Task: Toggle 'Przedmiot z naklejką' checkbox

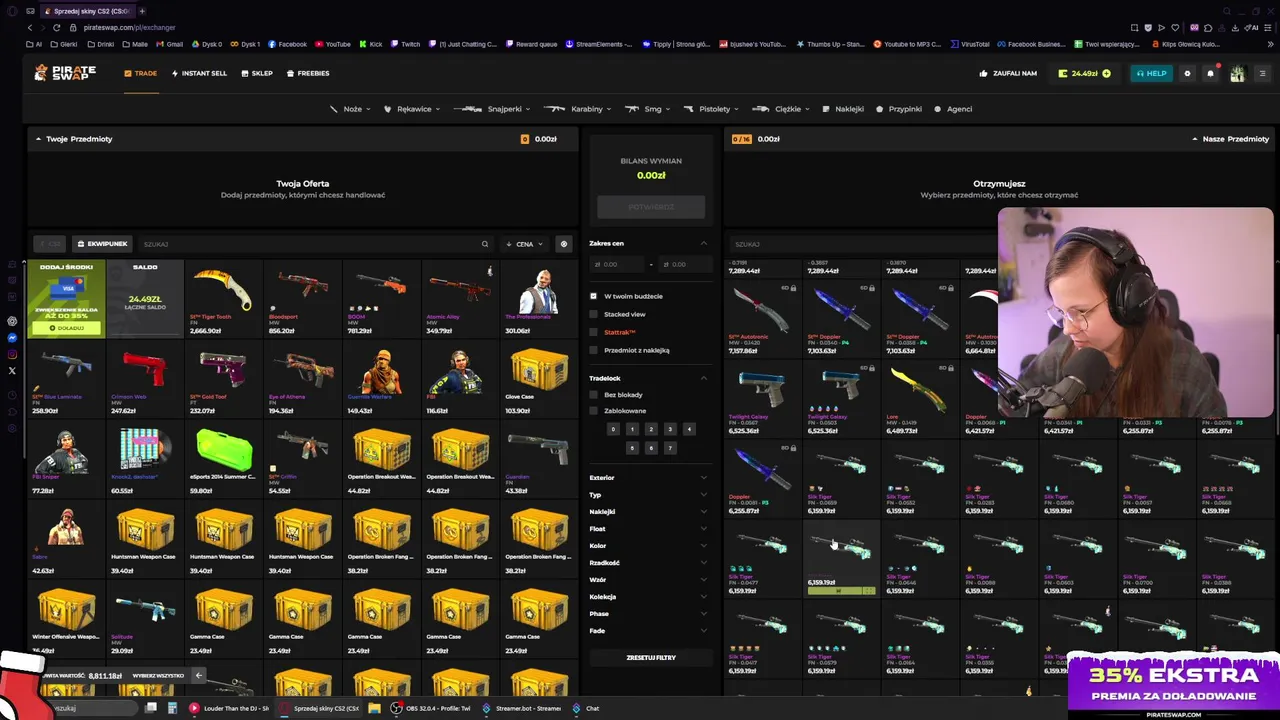Action: 593,350
